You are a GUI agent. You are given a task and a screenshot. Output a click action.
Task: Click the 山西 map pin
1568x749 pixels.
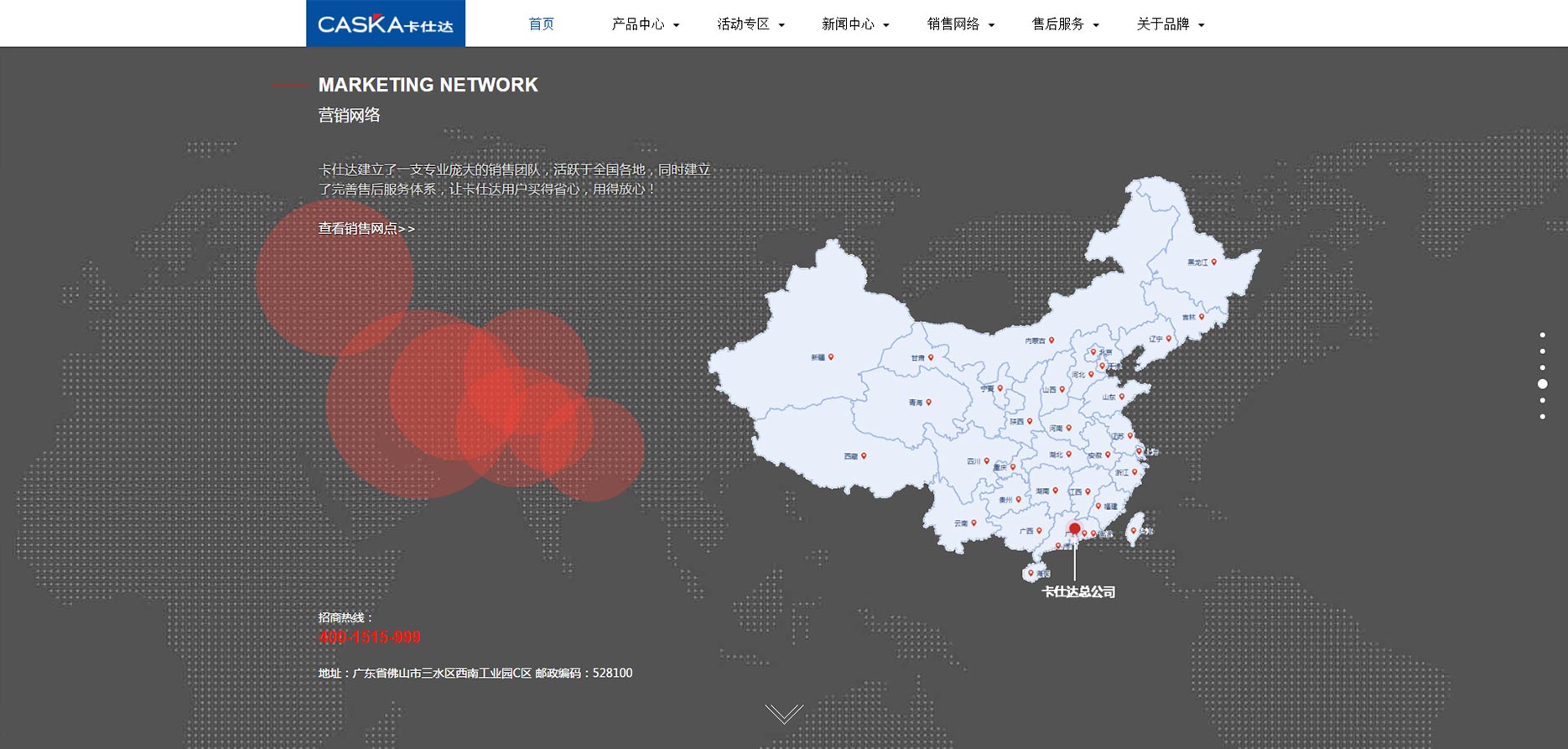tap(1062, 389)
